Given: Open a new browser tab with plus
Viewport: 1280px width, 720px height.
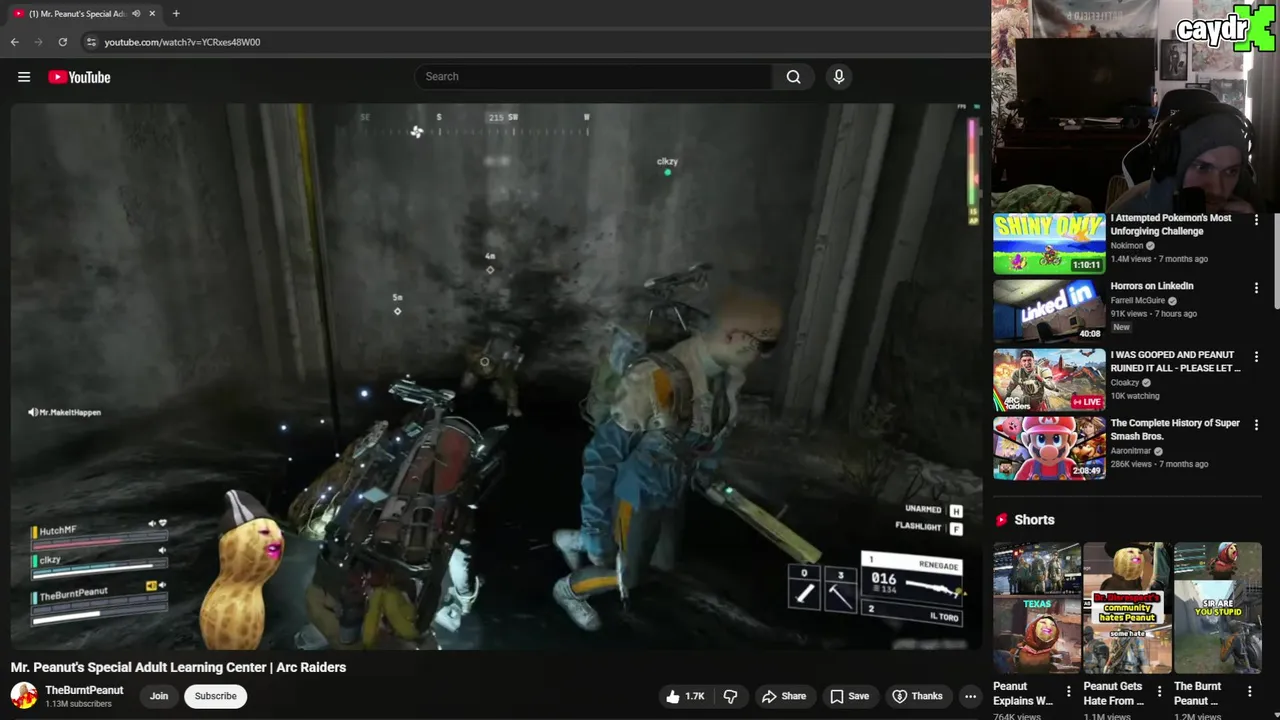Looking at the screenshot, I should [176, 14].
